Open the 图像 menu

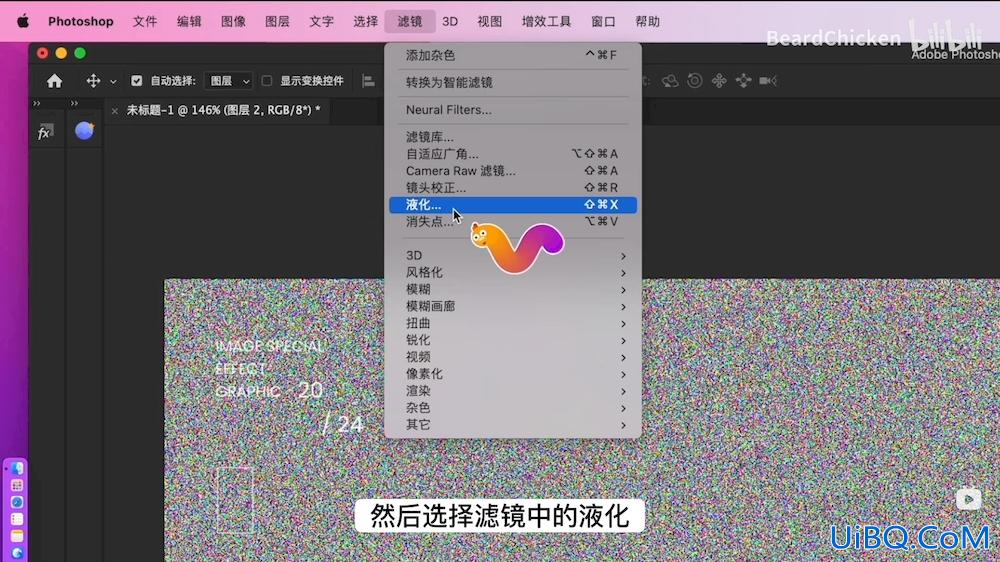pyautogui.click(x=233, y=21)
